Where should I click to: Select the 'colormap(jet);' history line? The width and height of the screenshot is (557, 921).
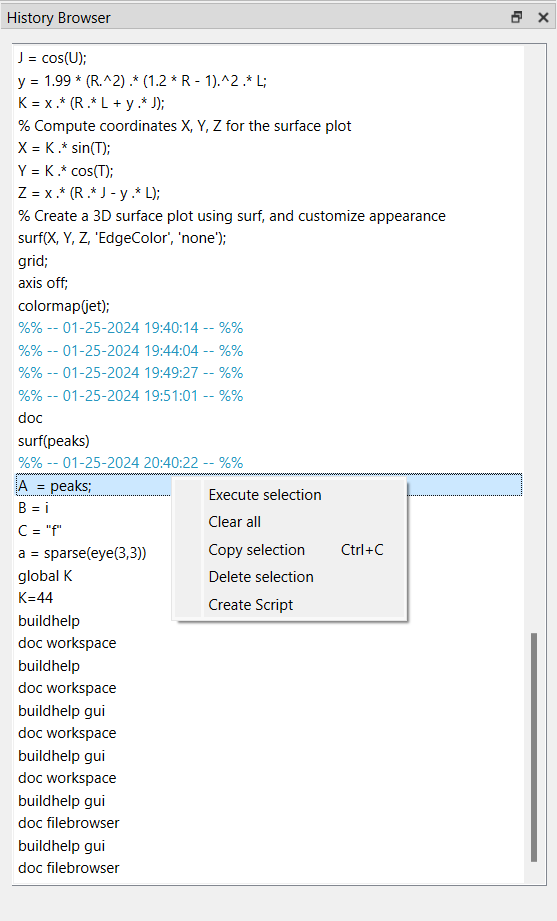(63, 305)
